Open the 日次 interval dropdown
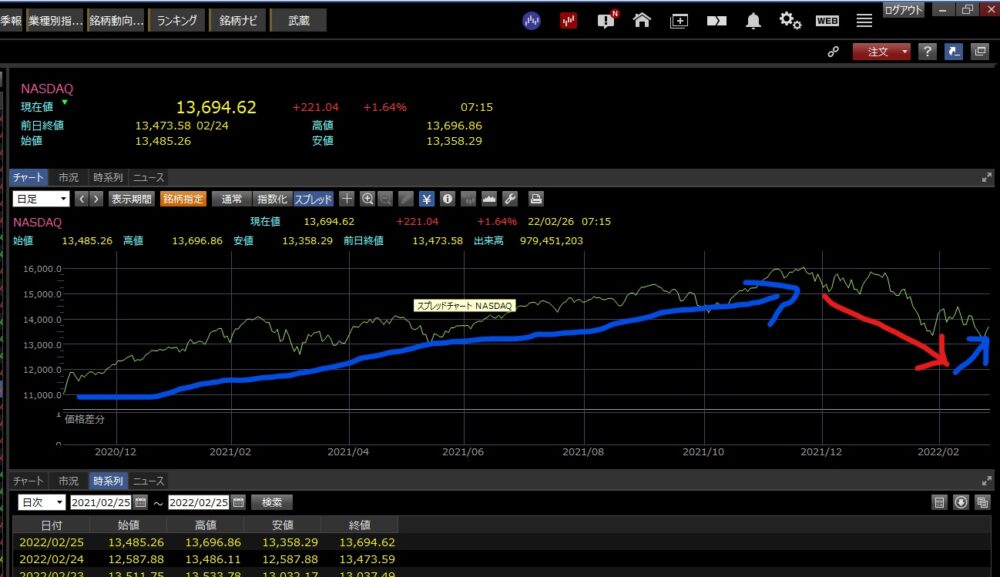The width and height of the screenshot is (1000, 577). click(x=41, y=502)
